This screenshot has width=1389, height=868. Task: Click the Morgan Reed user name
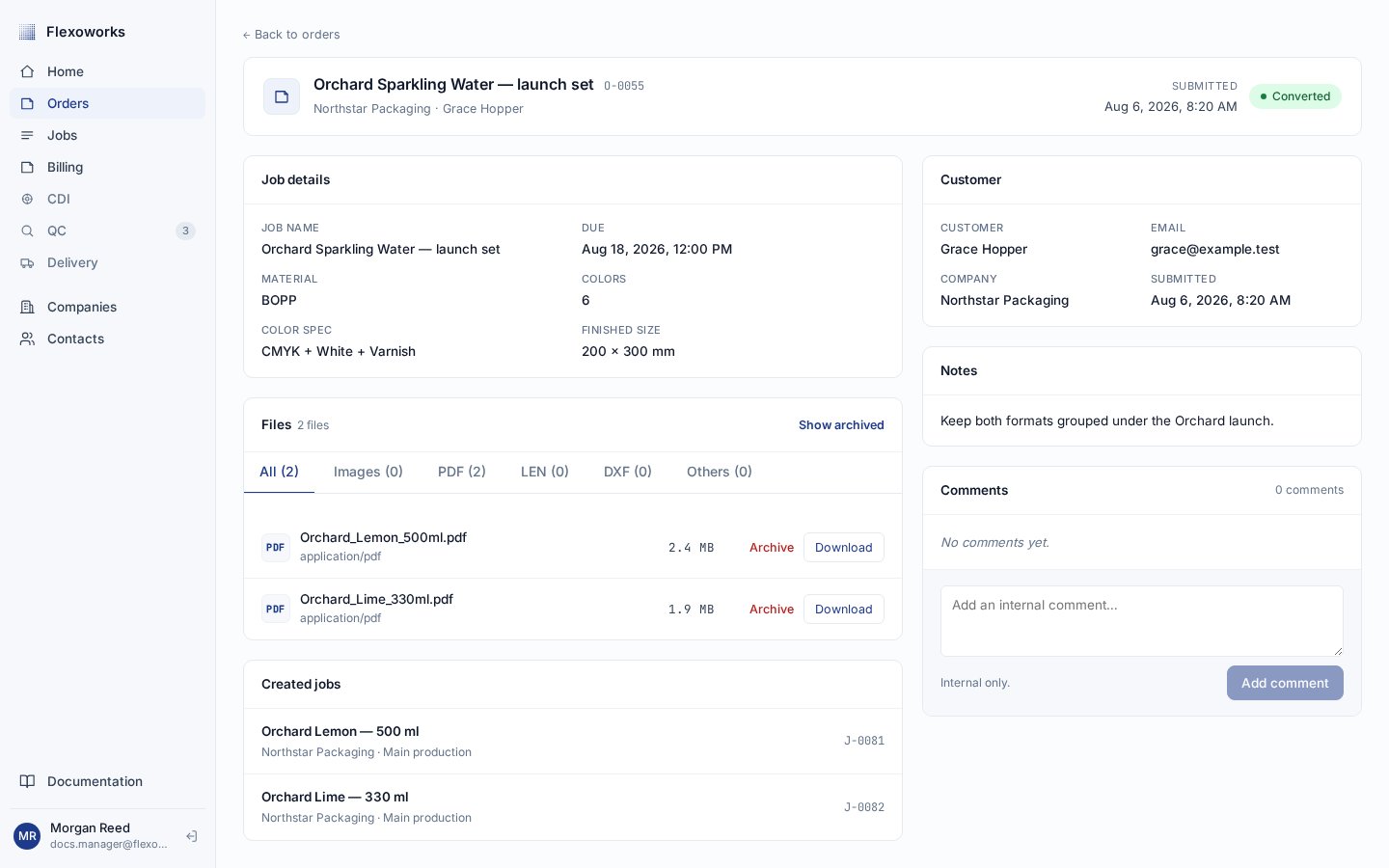[90, 827]
